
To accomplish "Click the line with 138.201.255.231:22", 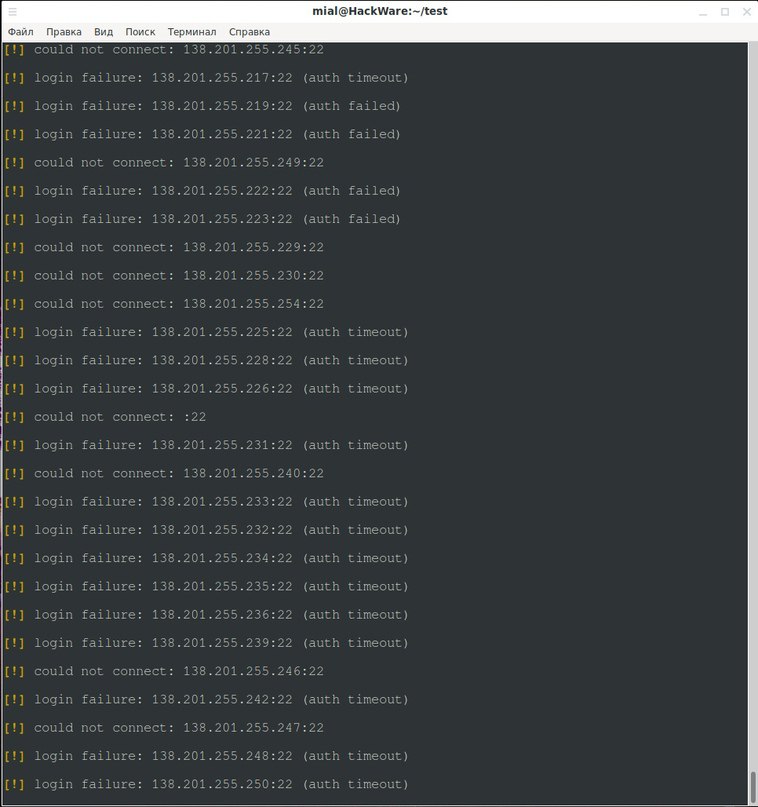I will coord(206,446).
